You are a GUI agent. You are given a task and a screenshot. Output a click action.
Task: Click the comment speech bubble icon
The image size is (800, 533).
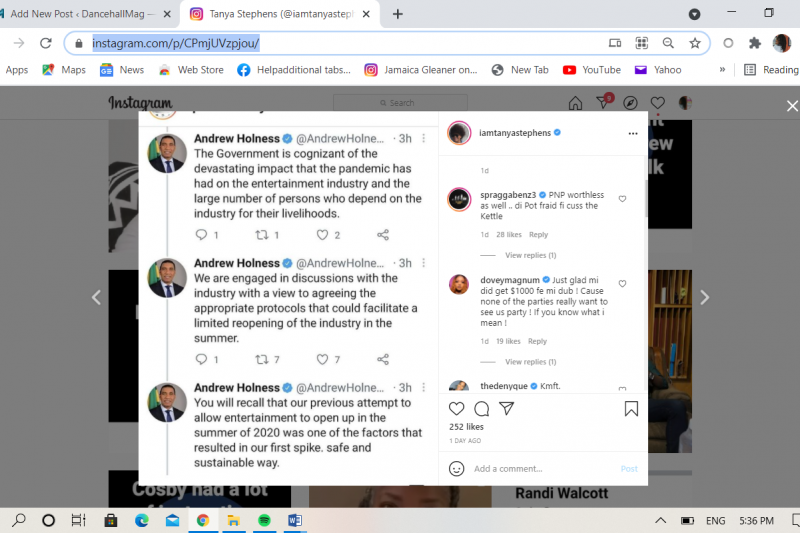[481, 408]
